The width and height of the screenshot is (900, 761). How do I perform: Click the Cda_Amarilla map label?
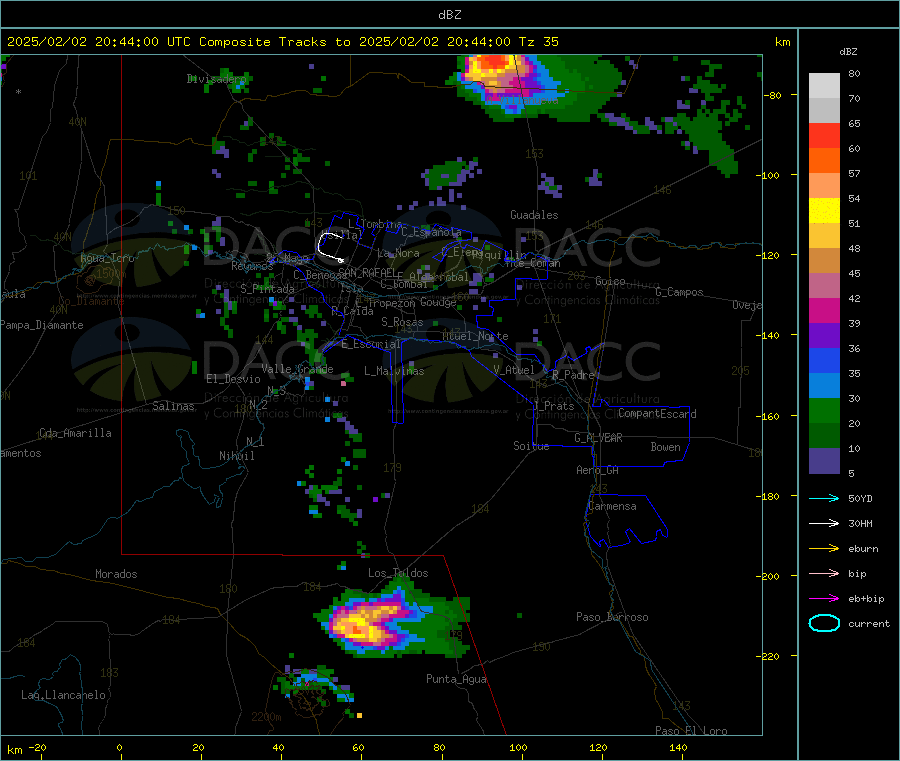(x=75, y=433)
